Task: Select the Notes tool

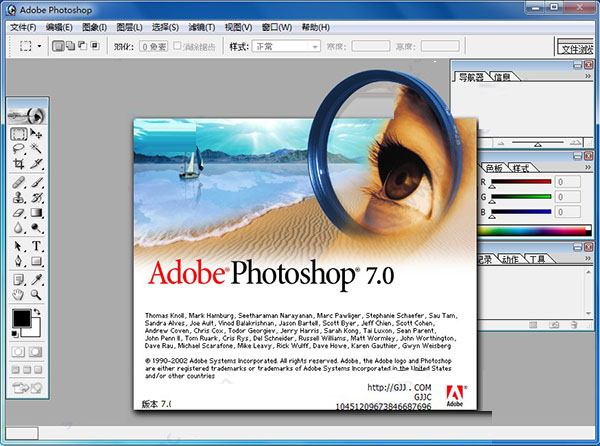Action: 18,280
